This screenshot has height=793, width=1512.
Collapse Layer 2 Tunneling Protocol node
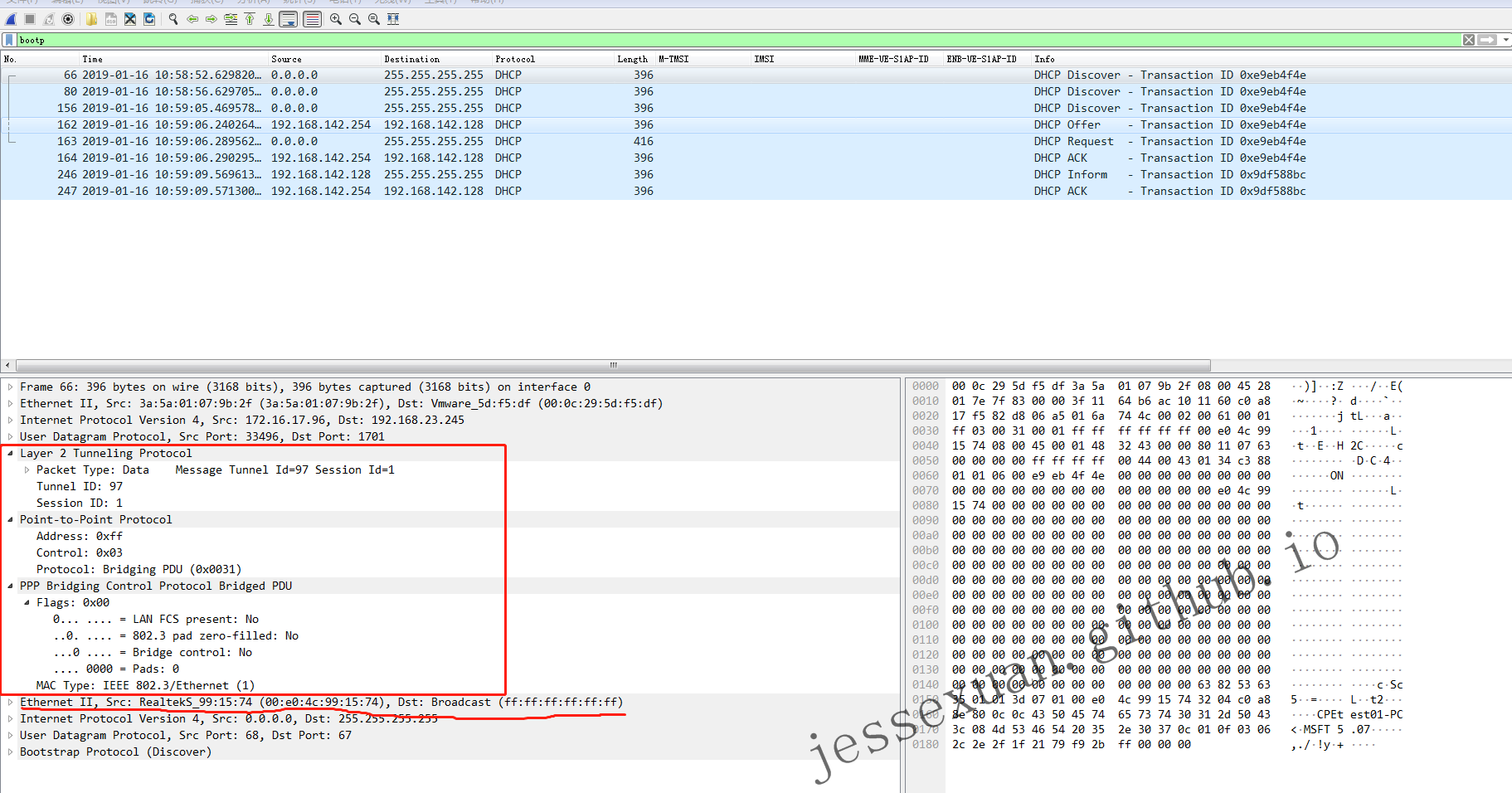point(10,453)
